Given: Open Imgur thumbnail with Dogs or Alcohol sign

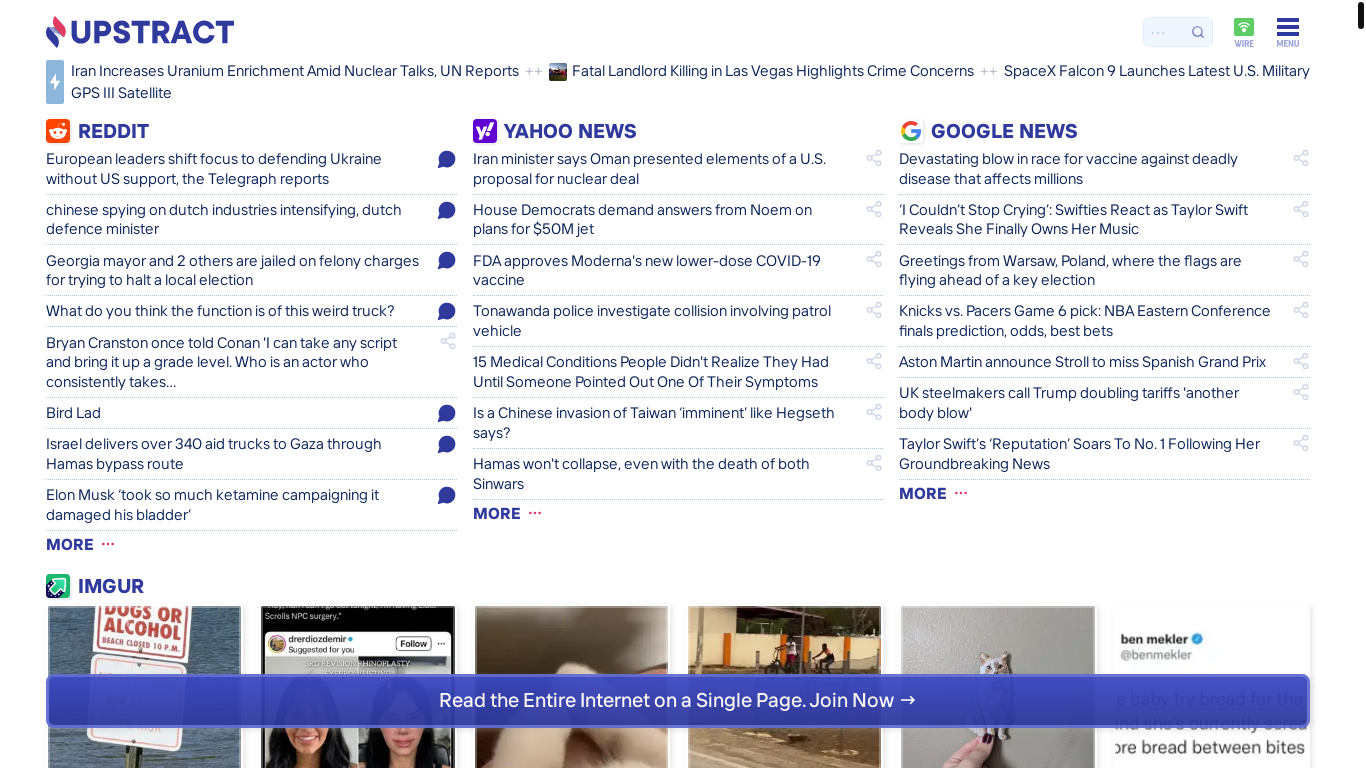Looking at the screenshot, I should coord(145,687).
